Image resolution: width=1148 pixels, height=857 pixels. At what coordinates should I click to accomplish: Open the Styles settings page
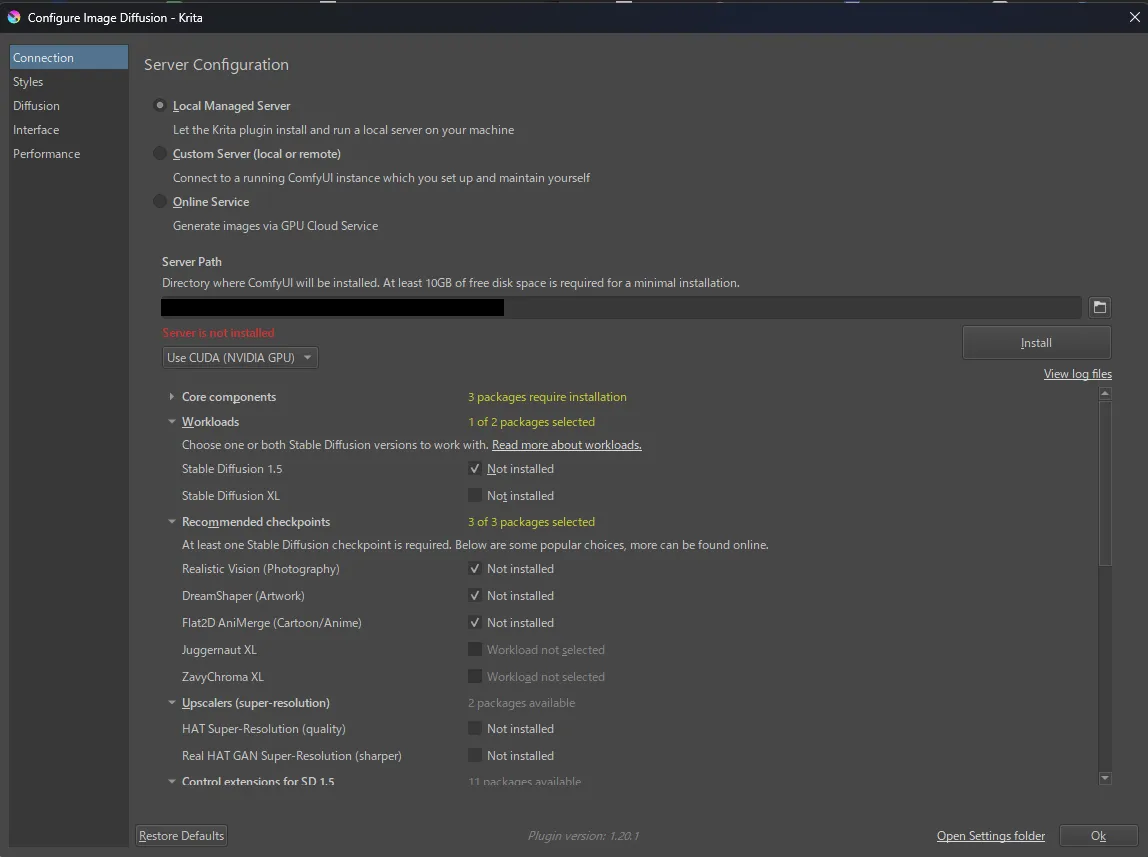[x=69, y=81]
